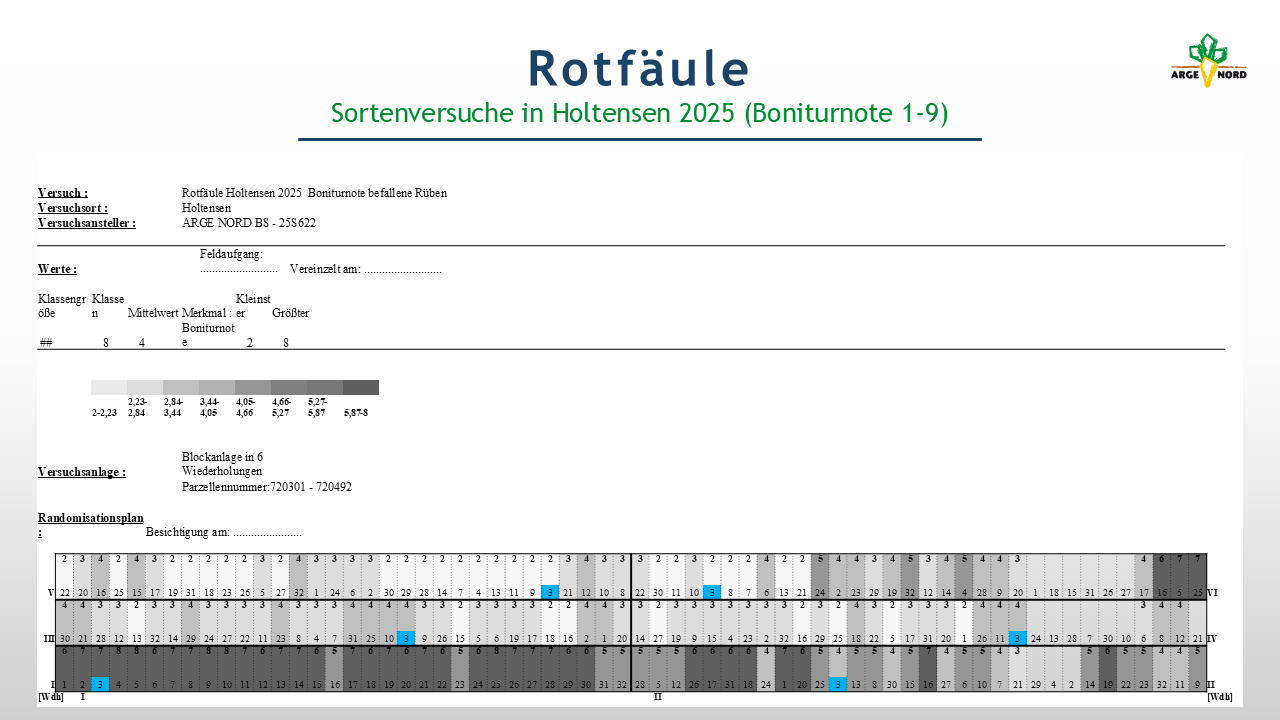Click the darkest legend swatch for 5,87-8
Viewport: 1280px width, 720px height.
click(x=360, y=388)
